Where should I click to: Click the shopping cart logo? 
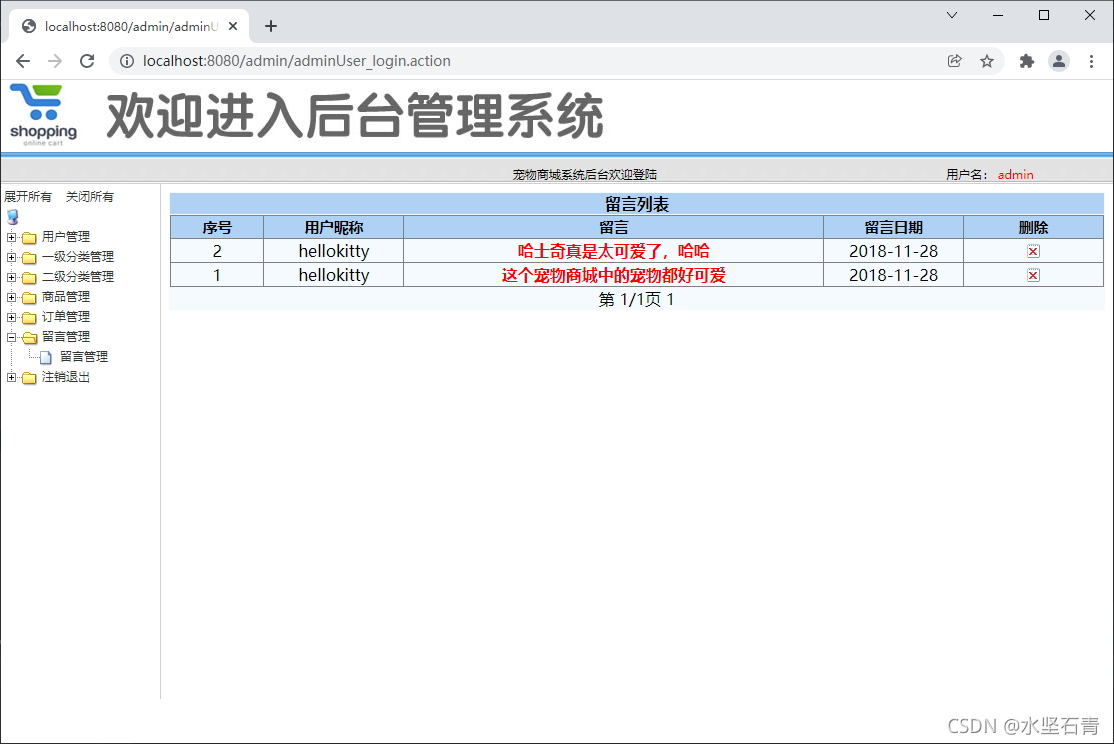coord(43,114)
